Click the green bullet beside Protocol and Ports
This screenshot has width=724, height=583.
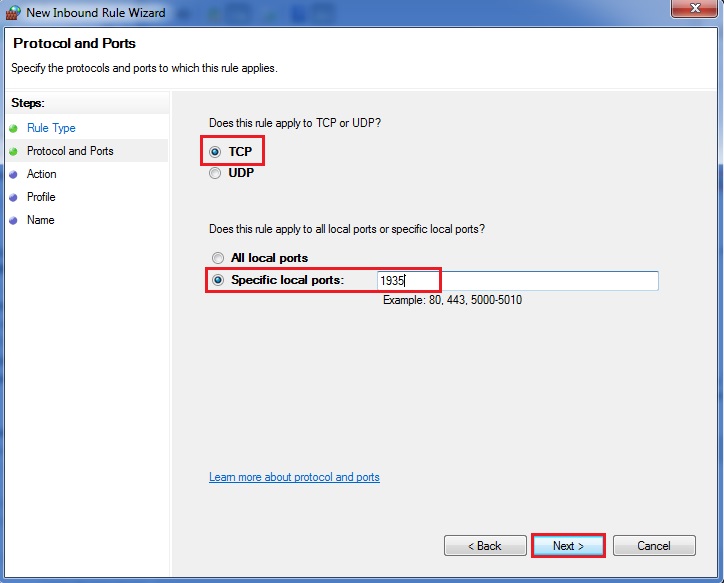(x=13, y=151)
